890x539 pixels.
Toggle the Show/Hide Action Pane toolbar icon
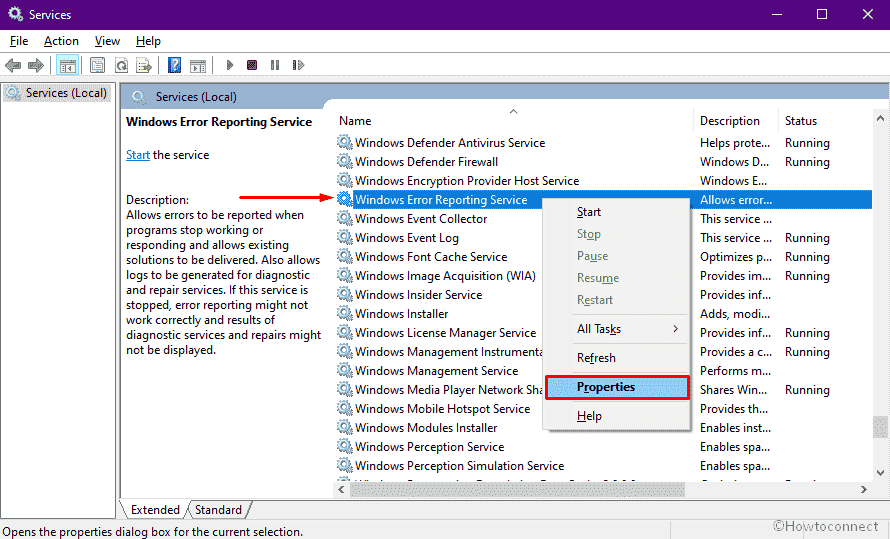[198, 66]
